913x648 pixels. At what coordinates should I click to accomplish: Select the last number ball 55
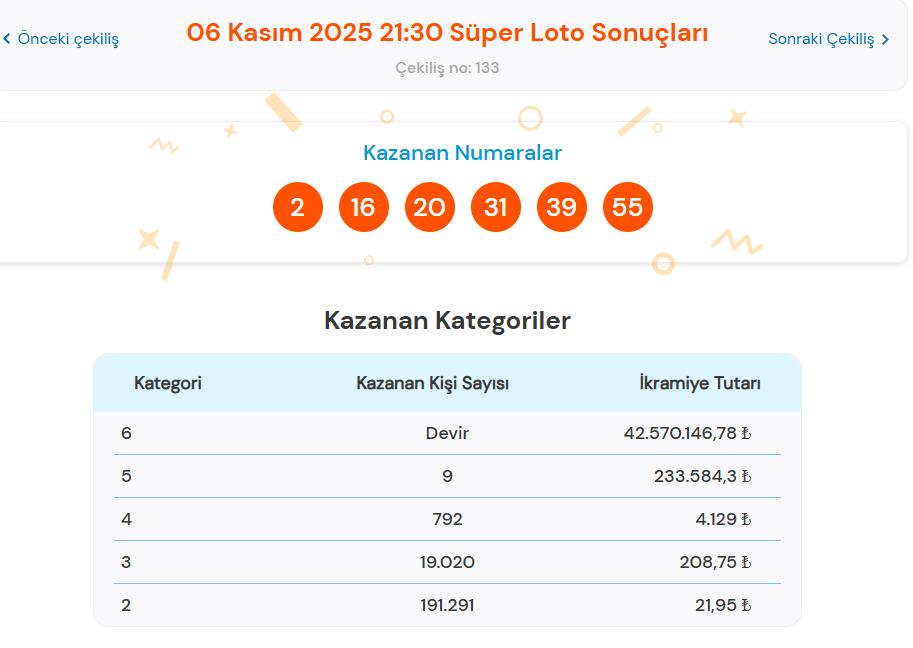pos(629,206)
